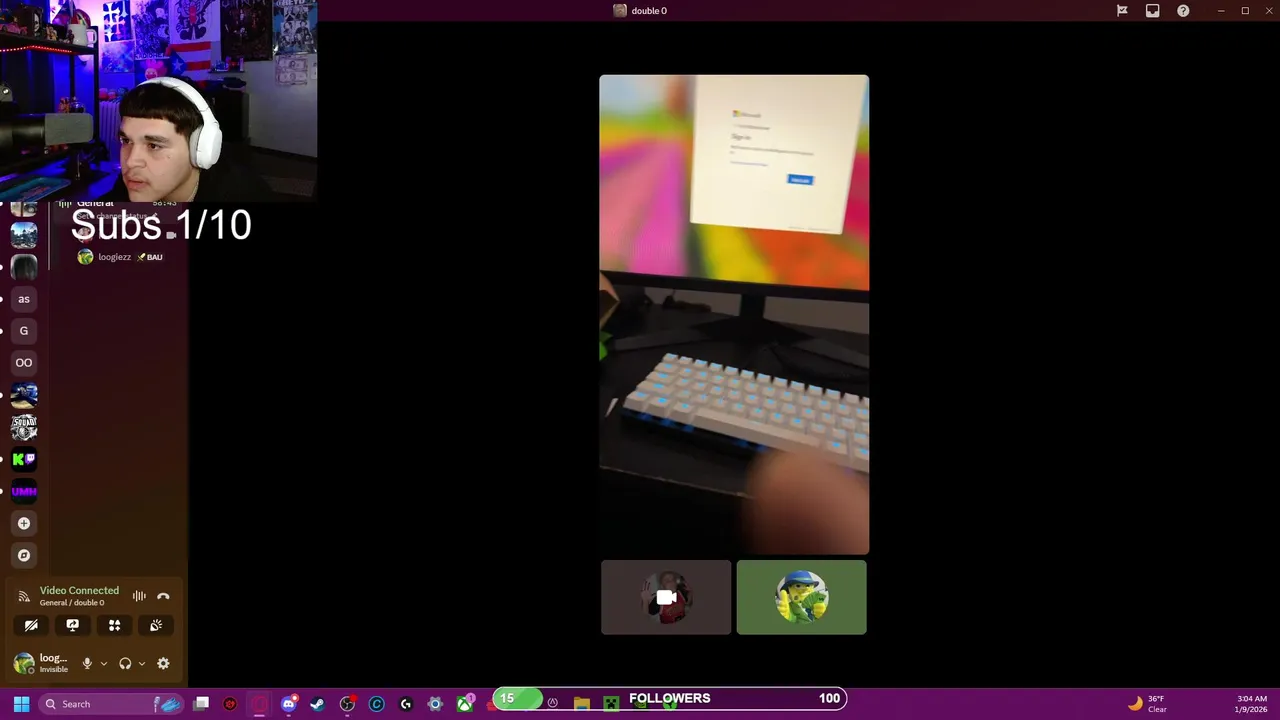Open connection info signal icon

[x=24, y=596]
